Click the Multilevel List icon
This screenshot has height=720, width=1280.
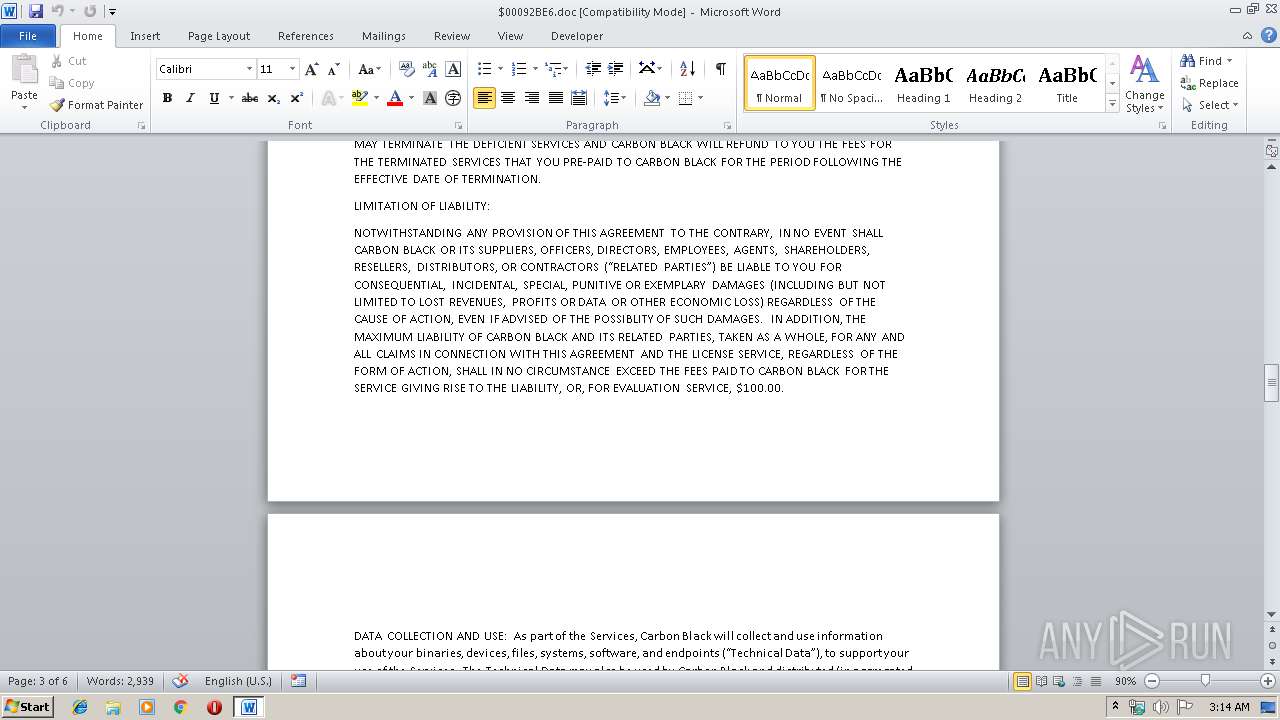pos(553,69)
